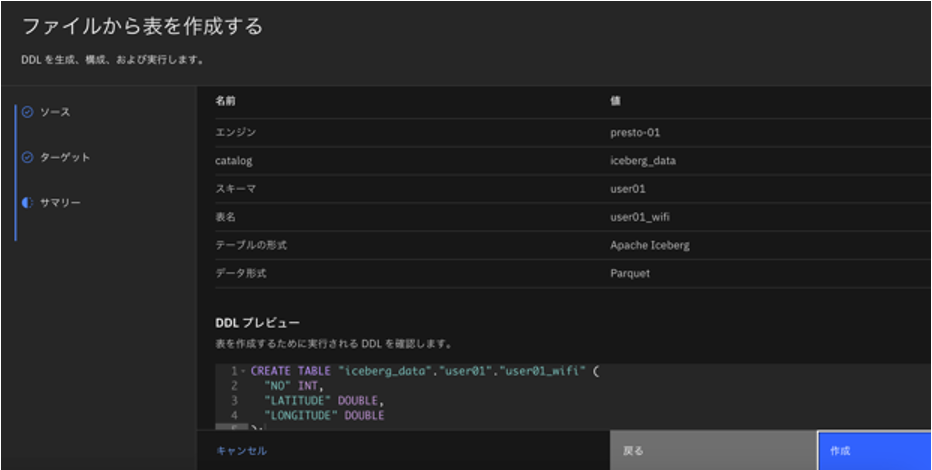Click the "NO" INT code line
Viewport: 932px width, 470px height.
[x=294, y=386]
